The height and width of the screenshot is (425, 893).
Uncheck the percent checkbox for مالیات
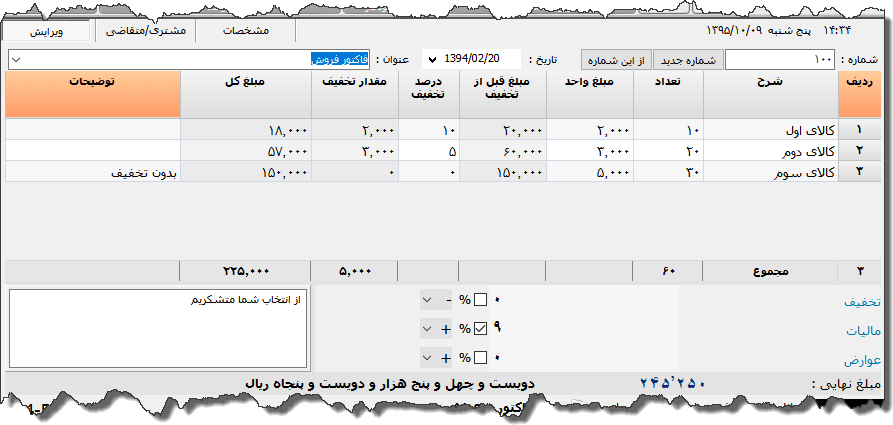[x=480, y=328]
